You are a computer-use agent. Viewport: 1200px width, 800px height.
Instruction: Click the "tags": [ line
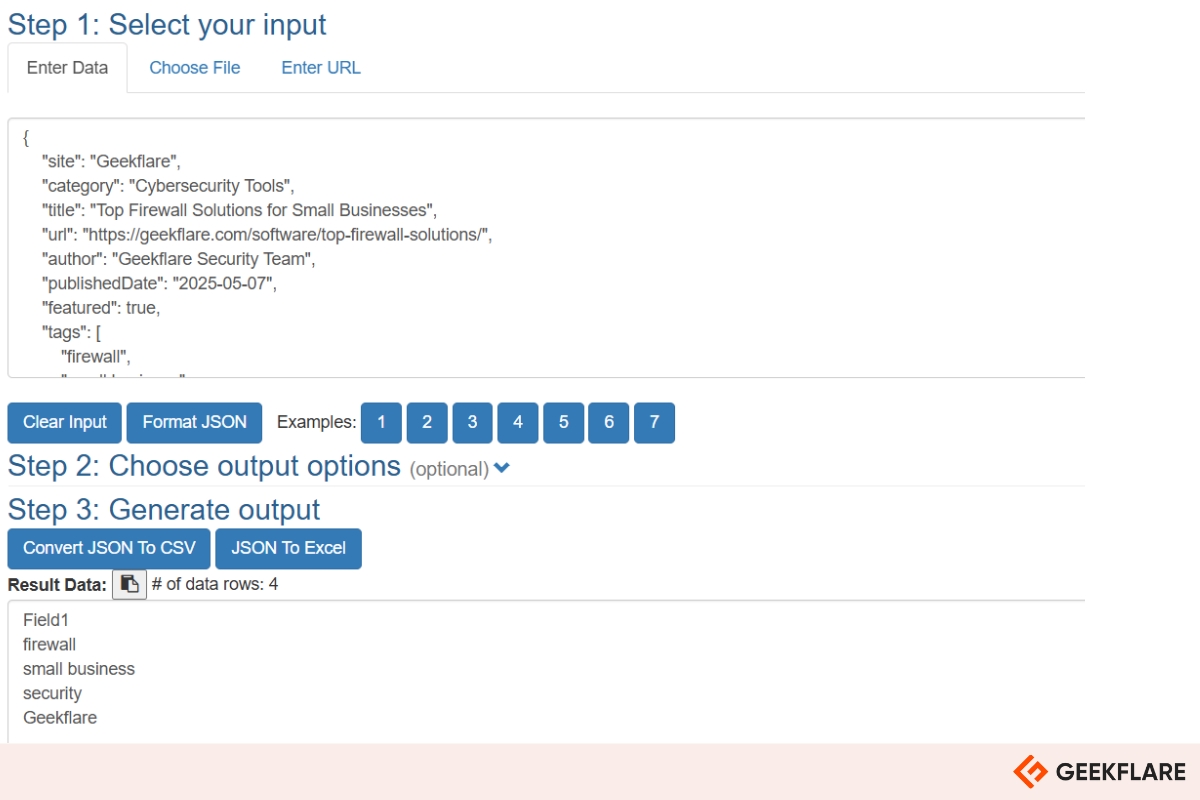pos(71,333)
